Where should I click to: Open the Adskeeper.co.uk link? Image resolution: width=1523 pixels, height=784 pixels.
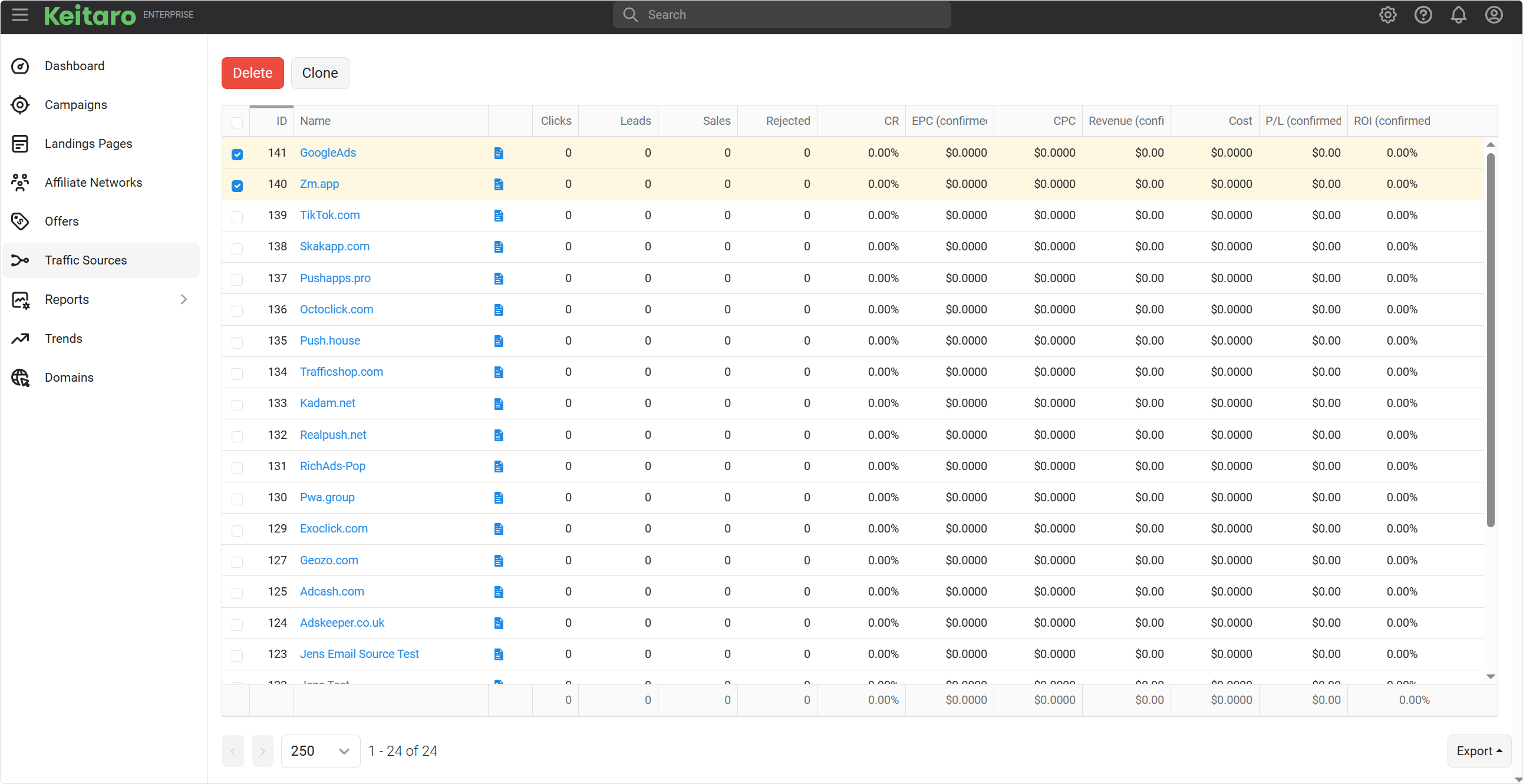click(x=342, y=623)
